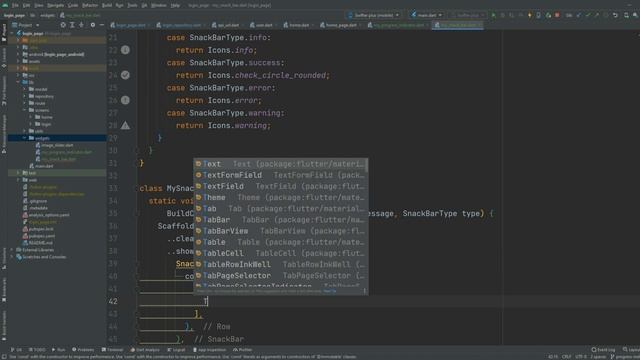Select TabBarView completion suggestion
Image resolution: width=640 pixels, height=360 pixels.
[280, 231]
